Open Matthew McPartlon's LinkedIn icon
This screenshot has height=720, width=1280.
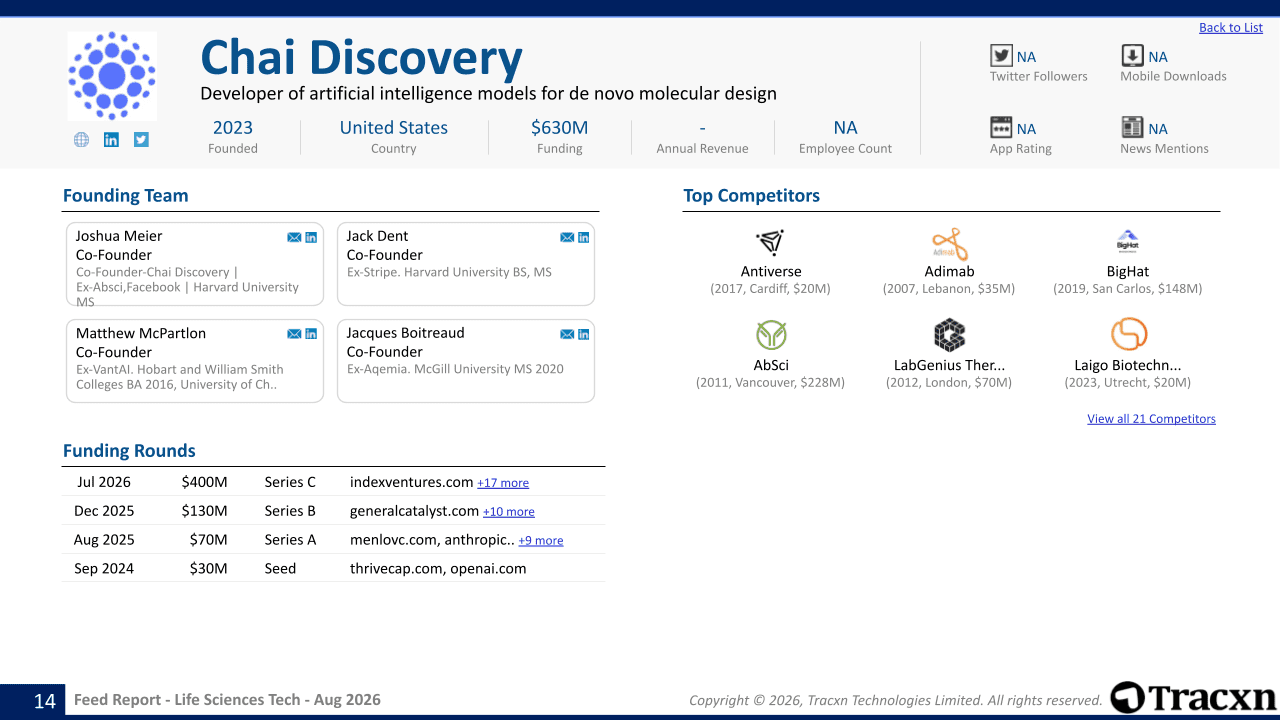311,334
